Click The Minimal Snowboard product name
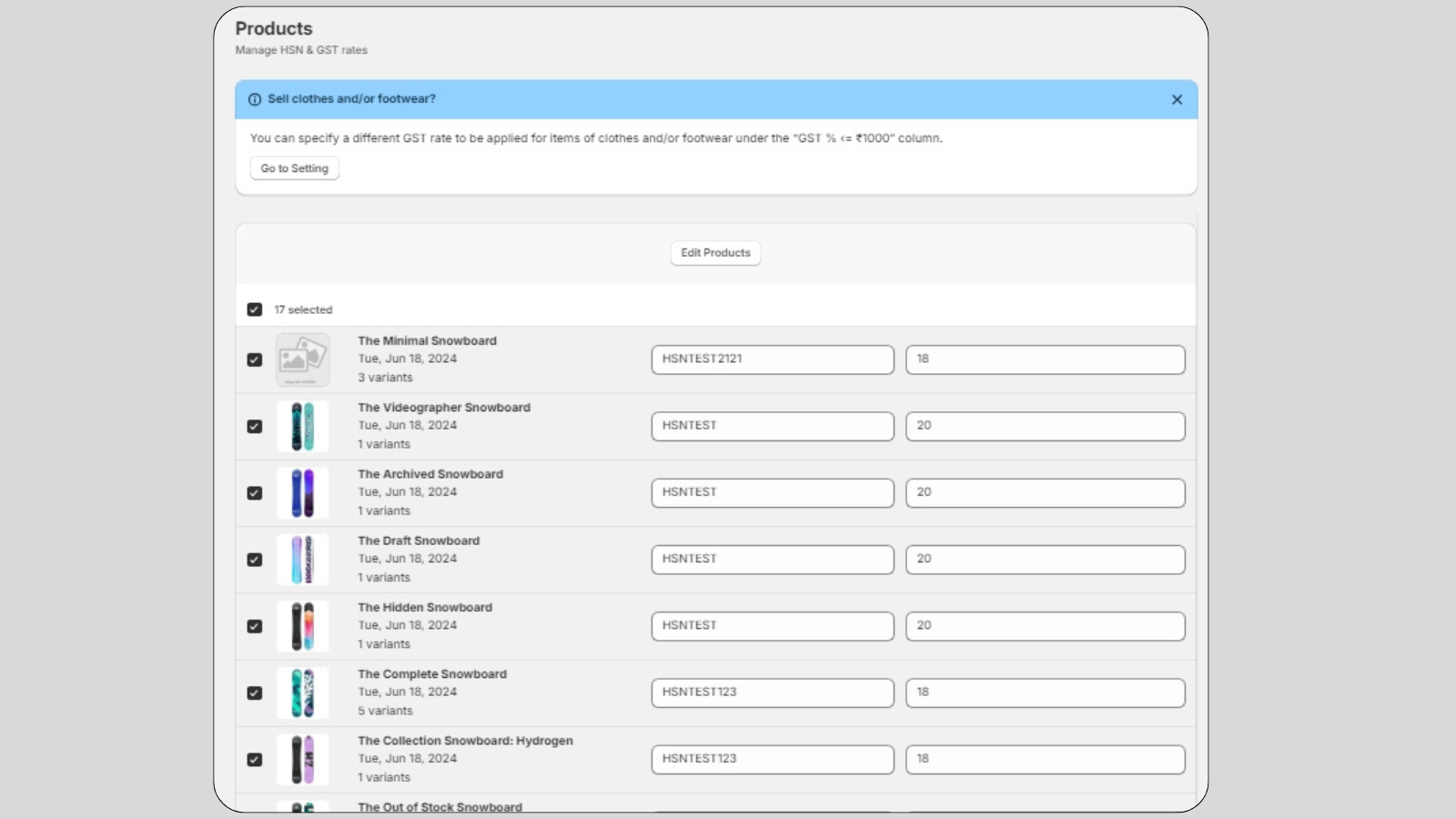Viewport: 1456px width, 819px height. click(x=427, y=340)
